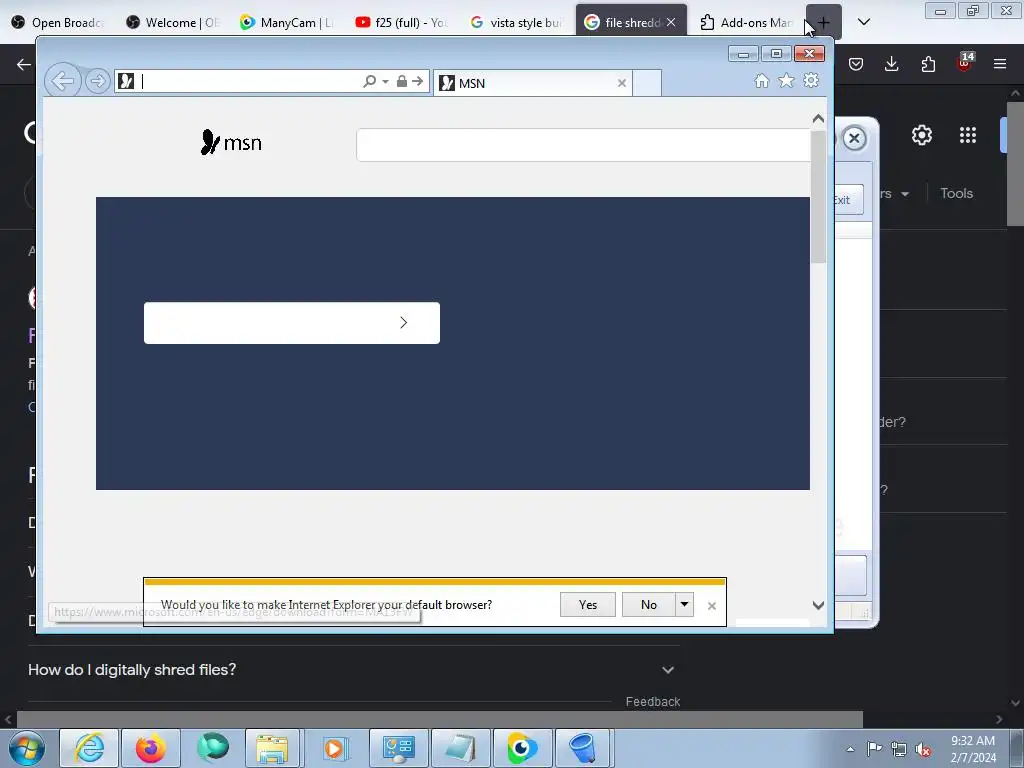The image size is (1024, 768).
Task: Click Firefox back arrow
Action: [24, 64]
